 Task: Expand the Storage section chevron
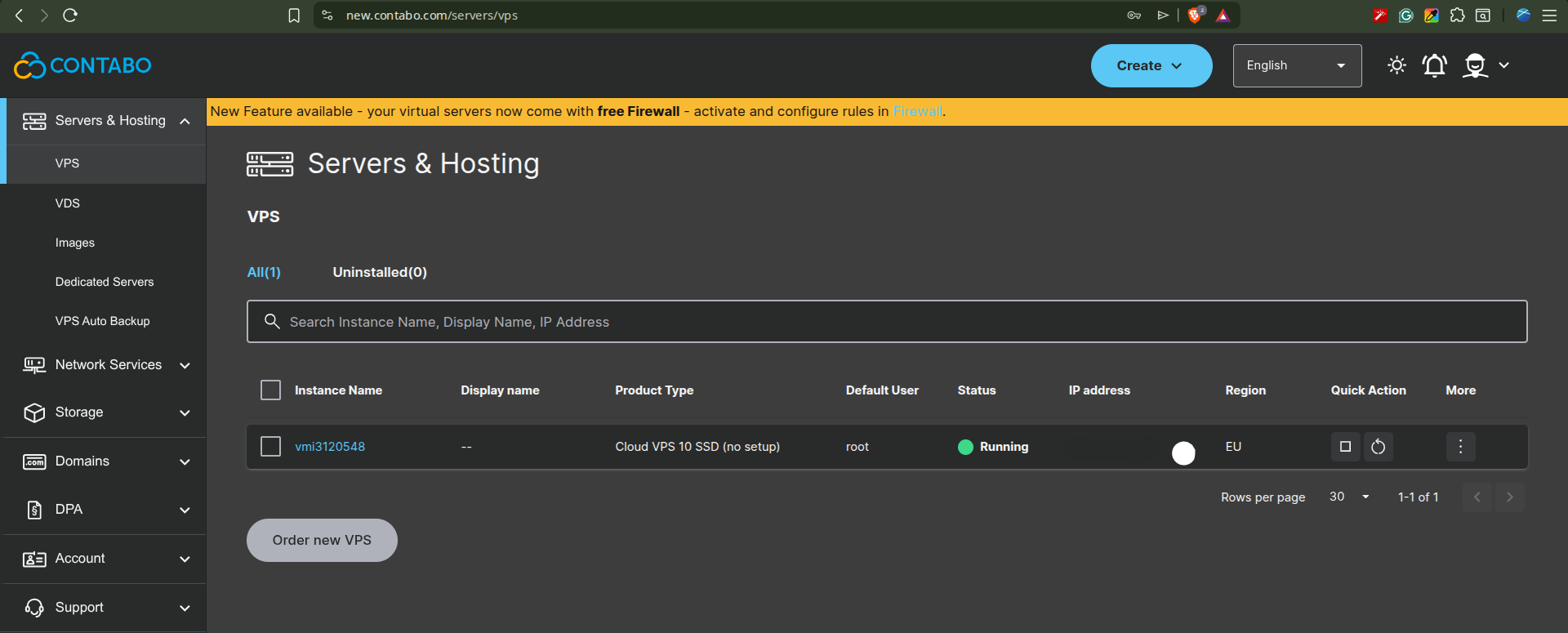click(x=185, y=412)
